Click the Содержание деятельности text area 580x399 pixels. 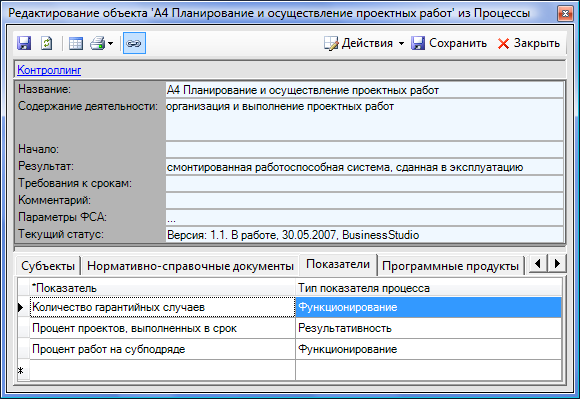[364, 120]
